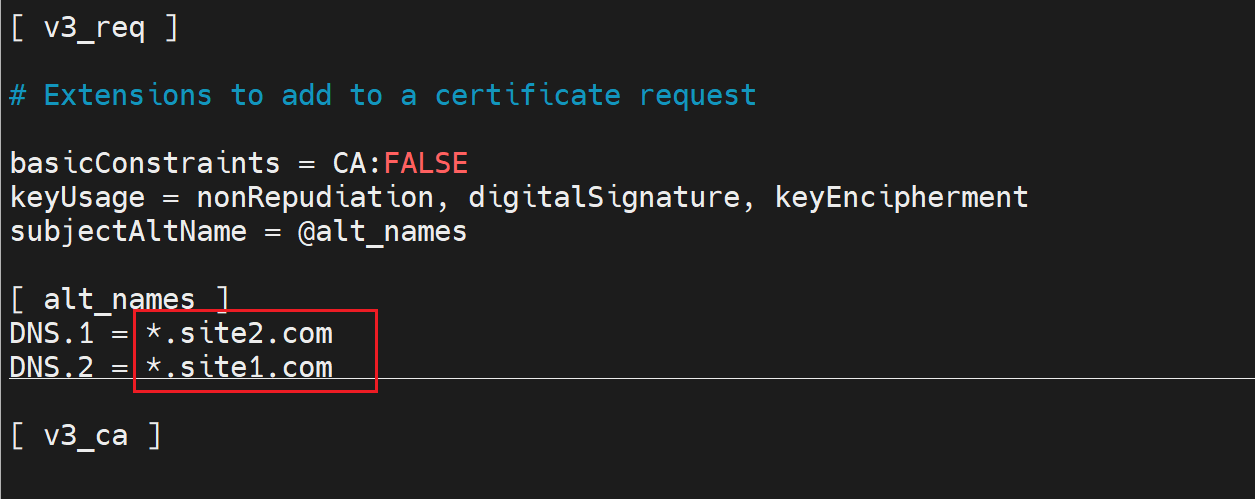The height and width of the screenshot is (499, 1255).
Task: Place cursor on basicConstraints key
Action: click(145, 162)
